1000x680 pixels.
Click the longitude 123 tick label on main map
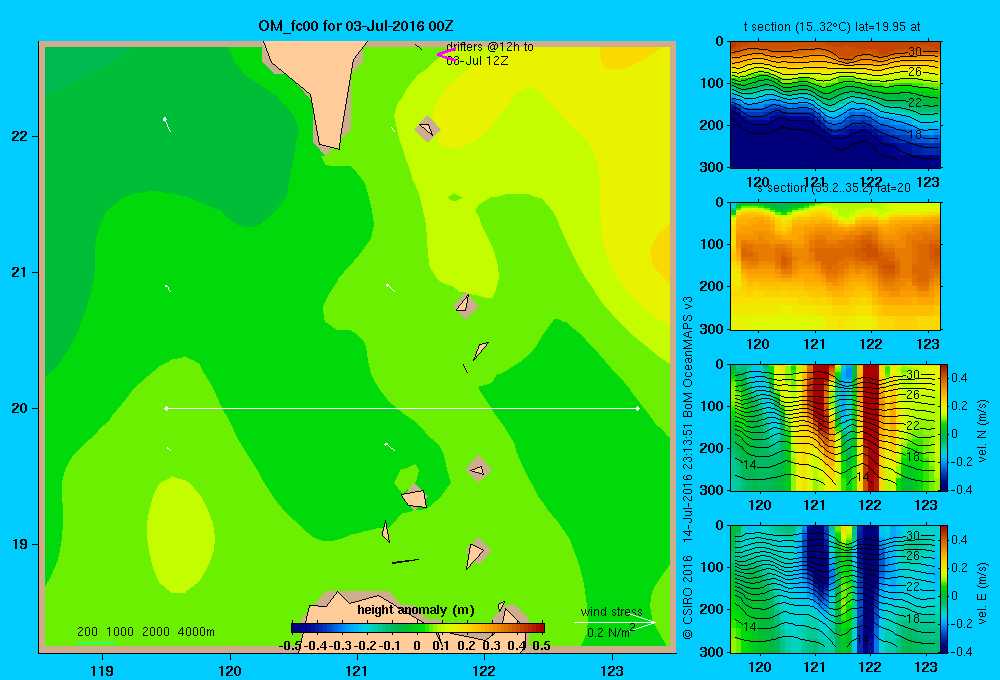[x=612, y=670]
